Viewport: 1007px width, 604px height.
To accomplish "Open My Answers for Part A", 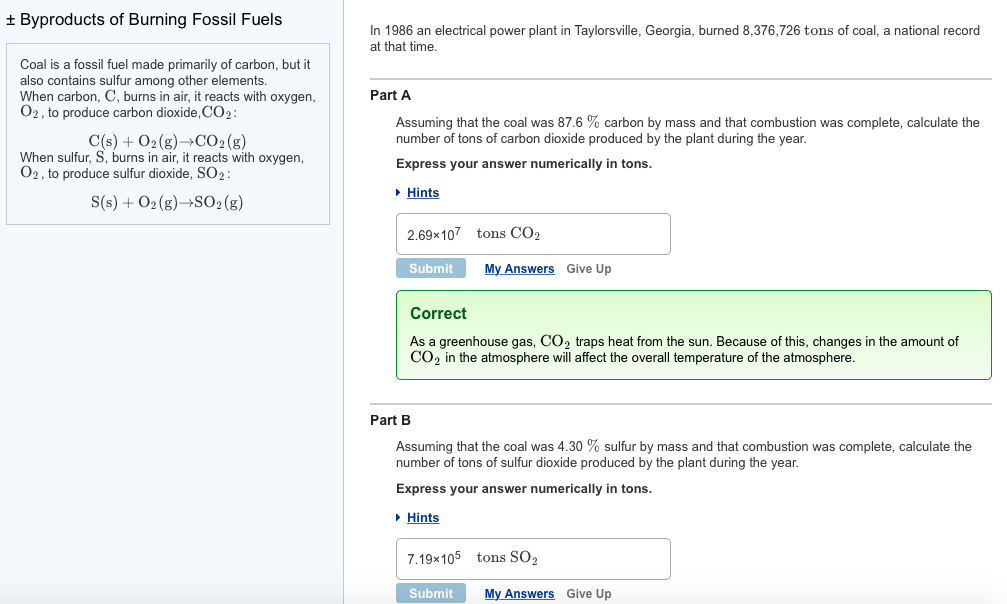I will coord(519,269).
